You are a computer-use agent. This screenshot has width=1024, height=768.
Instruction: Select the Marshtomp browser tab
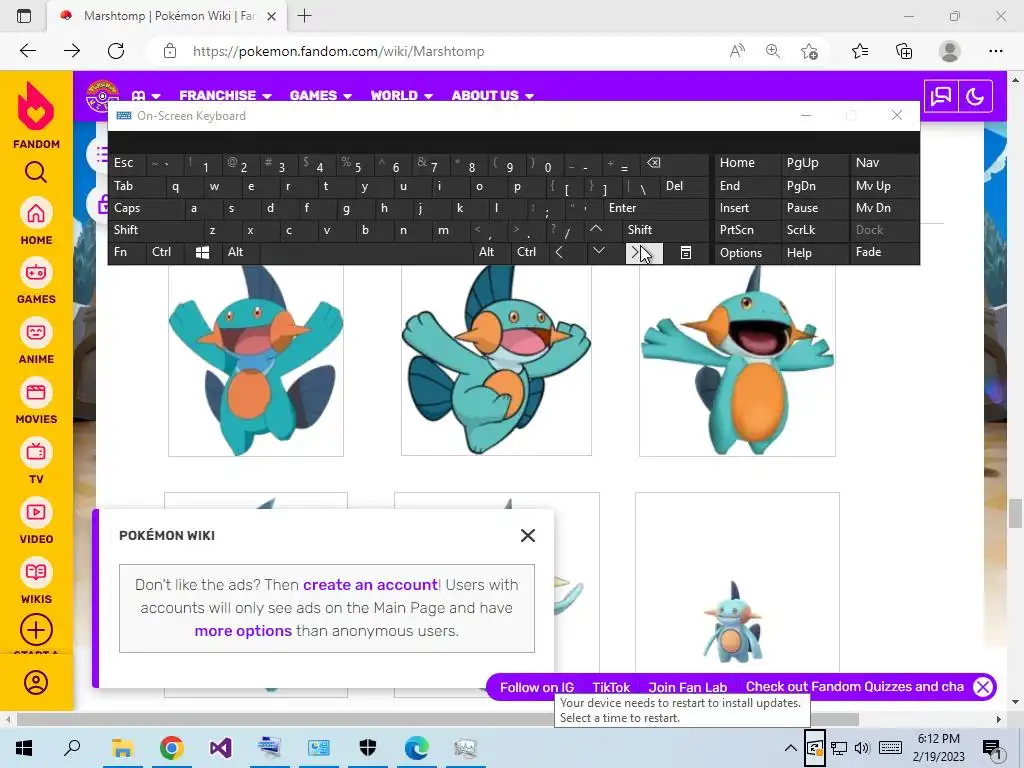point(167,16)
